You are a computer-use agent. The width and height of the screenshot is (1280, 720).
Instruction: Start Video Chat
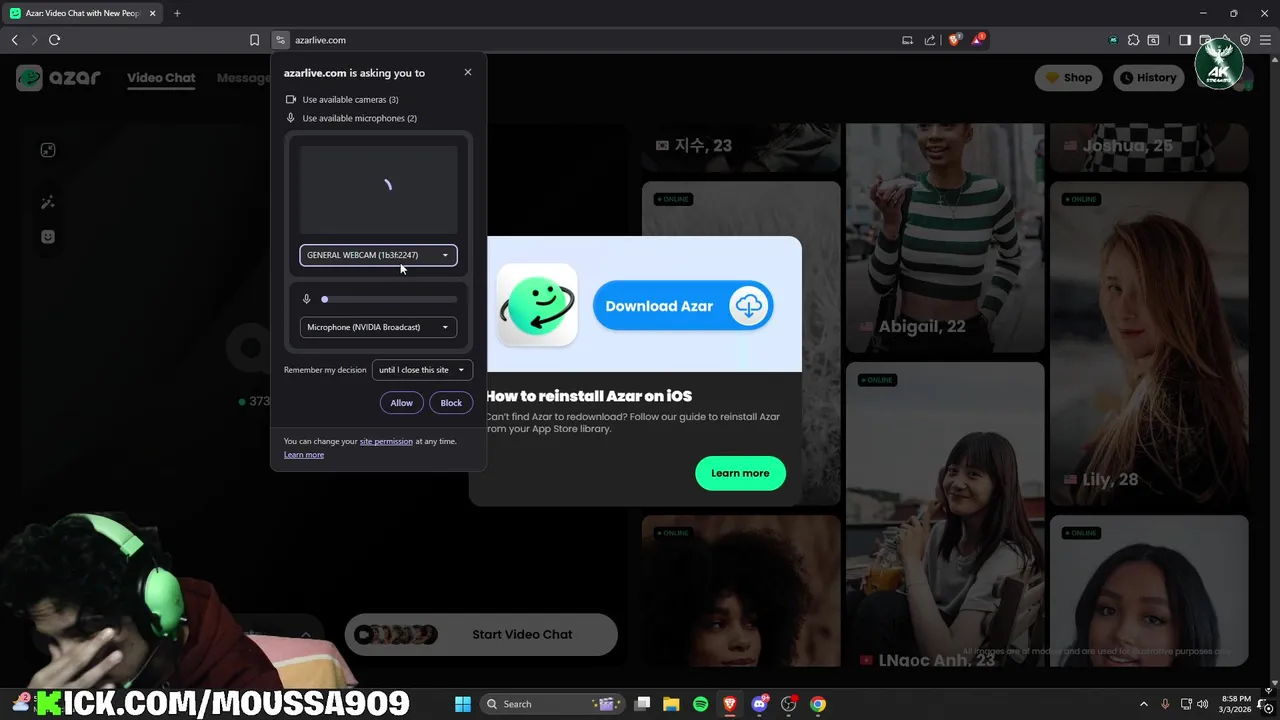click(x=481, y=634)
